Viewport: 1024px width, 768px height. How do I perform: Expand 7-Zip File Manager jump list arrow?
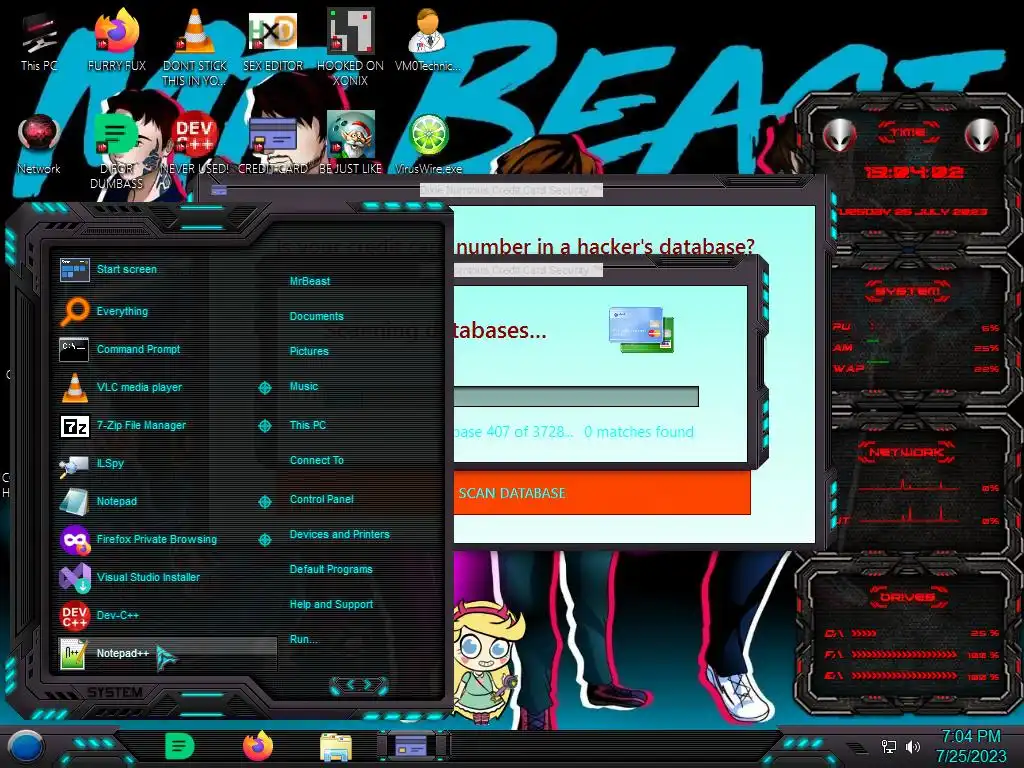264,426
